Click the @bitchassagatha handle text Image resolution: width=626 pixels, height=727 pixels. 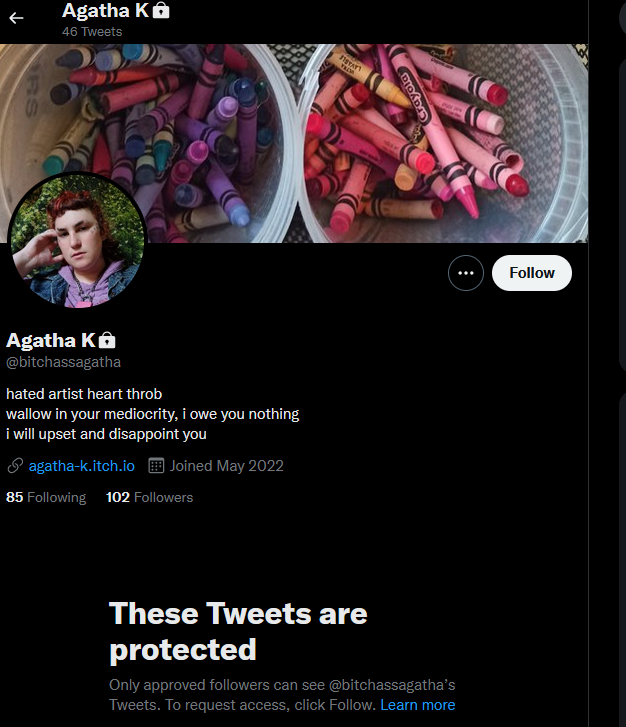coord(64,362)
